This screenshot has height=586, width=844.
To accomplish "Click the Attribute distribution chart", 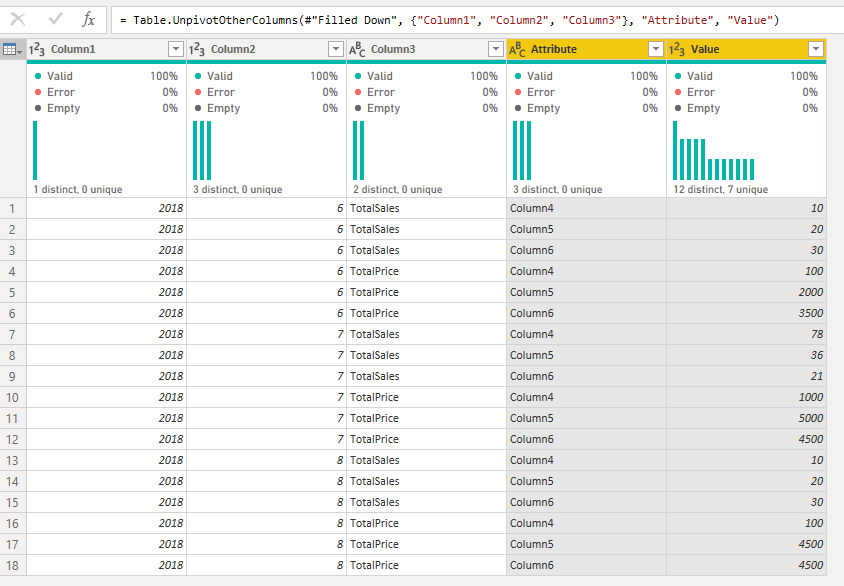I will 522,151.
